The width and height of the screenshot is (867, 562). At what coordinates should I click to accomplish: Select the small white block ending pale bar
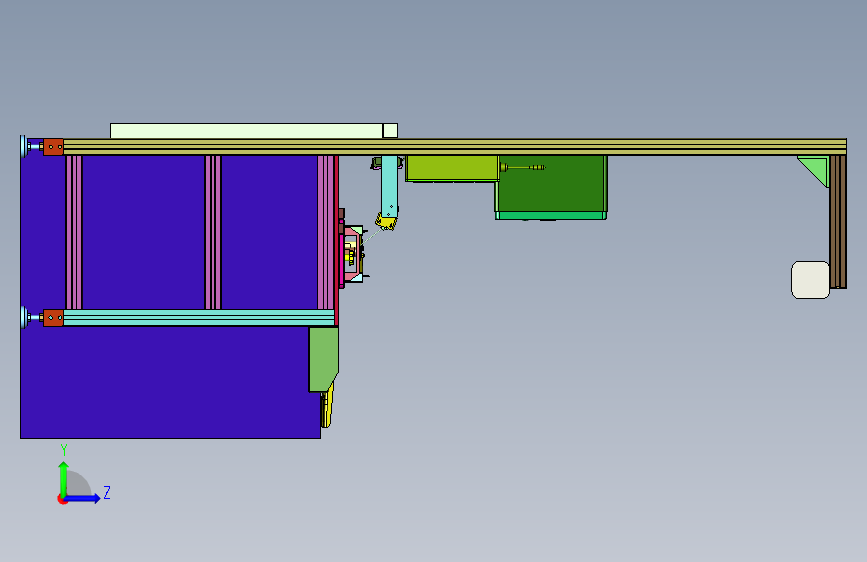coord(390,131)
